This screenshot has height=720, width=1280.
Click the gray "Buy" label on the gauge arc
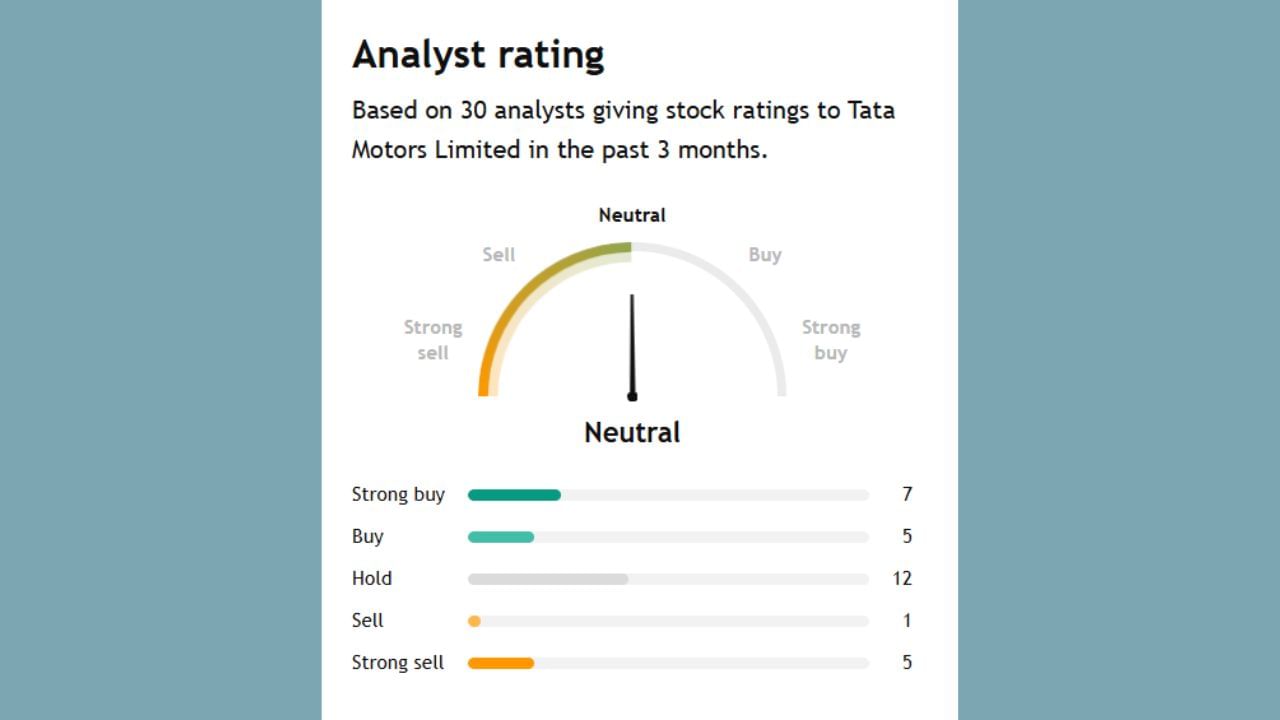pos(765,255)
